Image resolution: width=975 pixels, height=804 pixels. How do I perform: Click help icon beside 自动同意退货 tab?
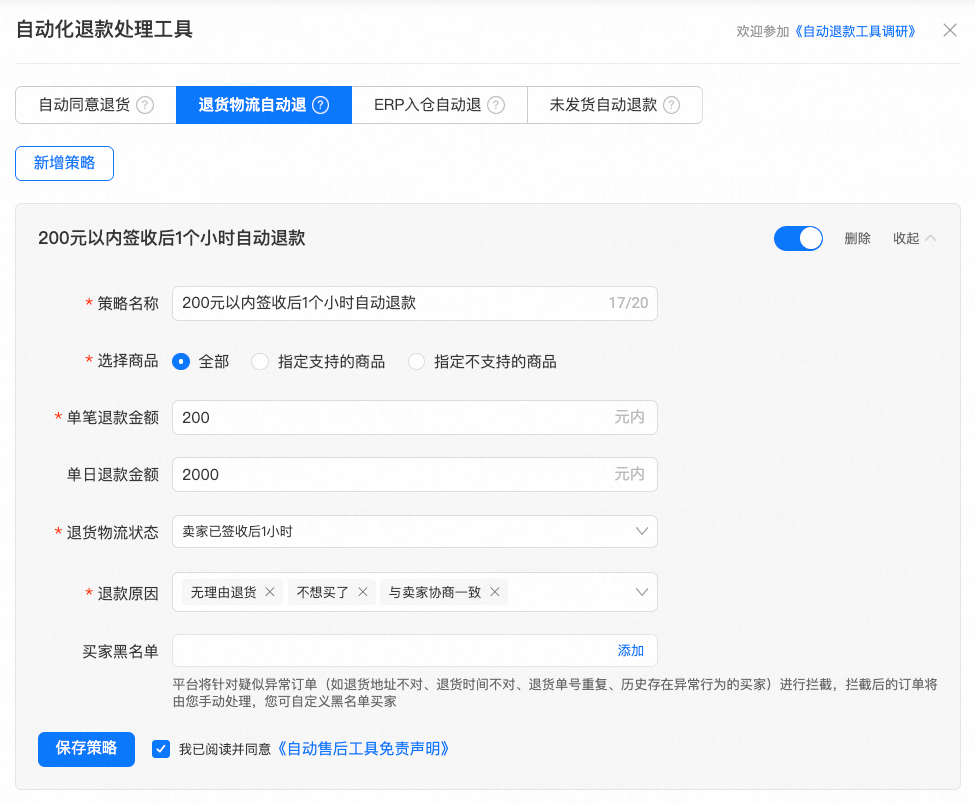[145, 105]
